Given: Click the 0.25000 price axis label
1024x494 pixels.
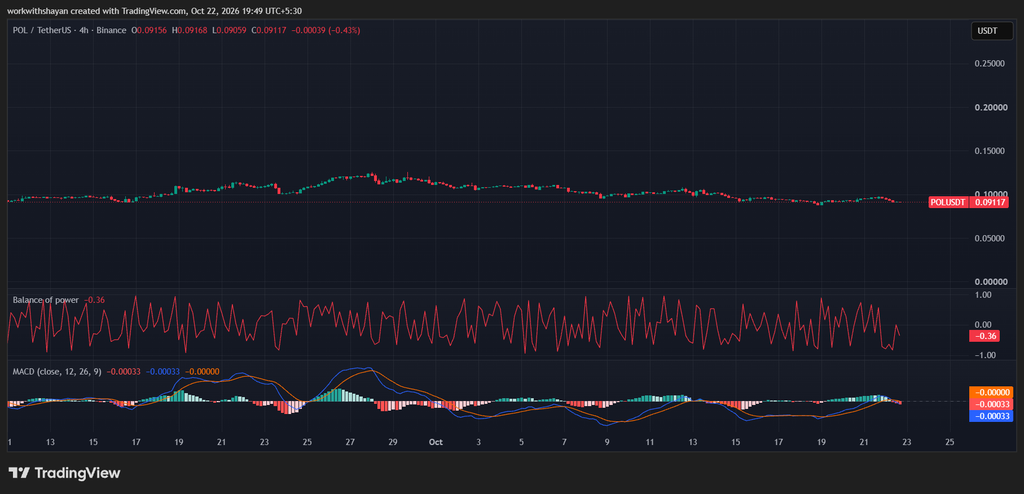Looking at the screenshot, I should (x=990, y=63).
